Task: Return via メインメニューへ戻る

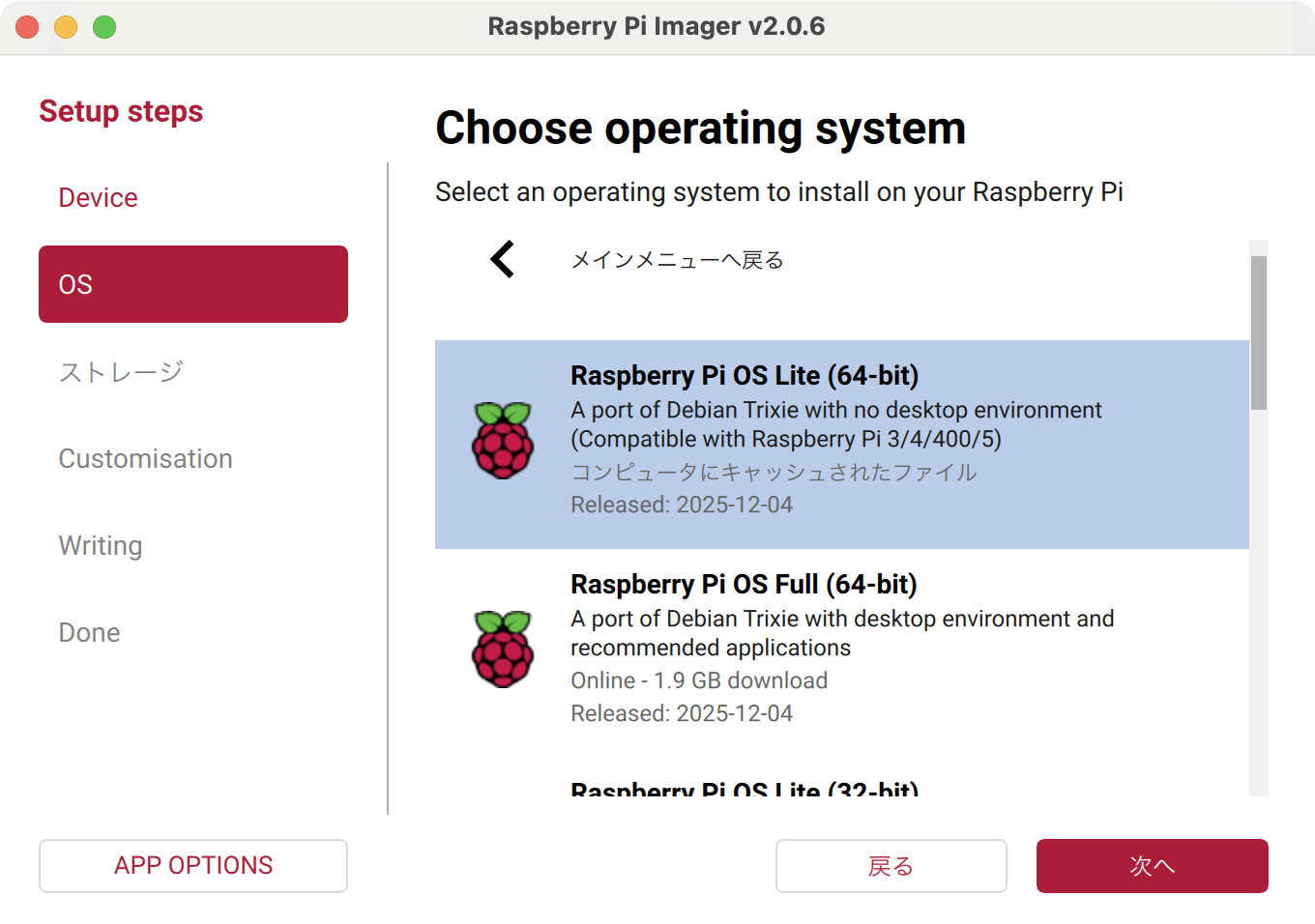Action: click(x=677, y=260)
